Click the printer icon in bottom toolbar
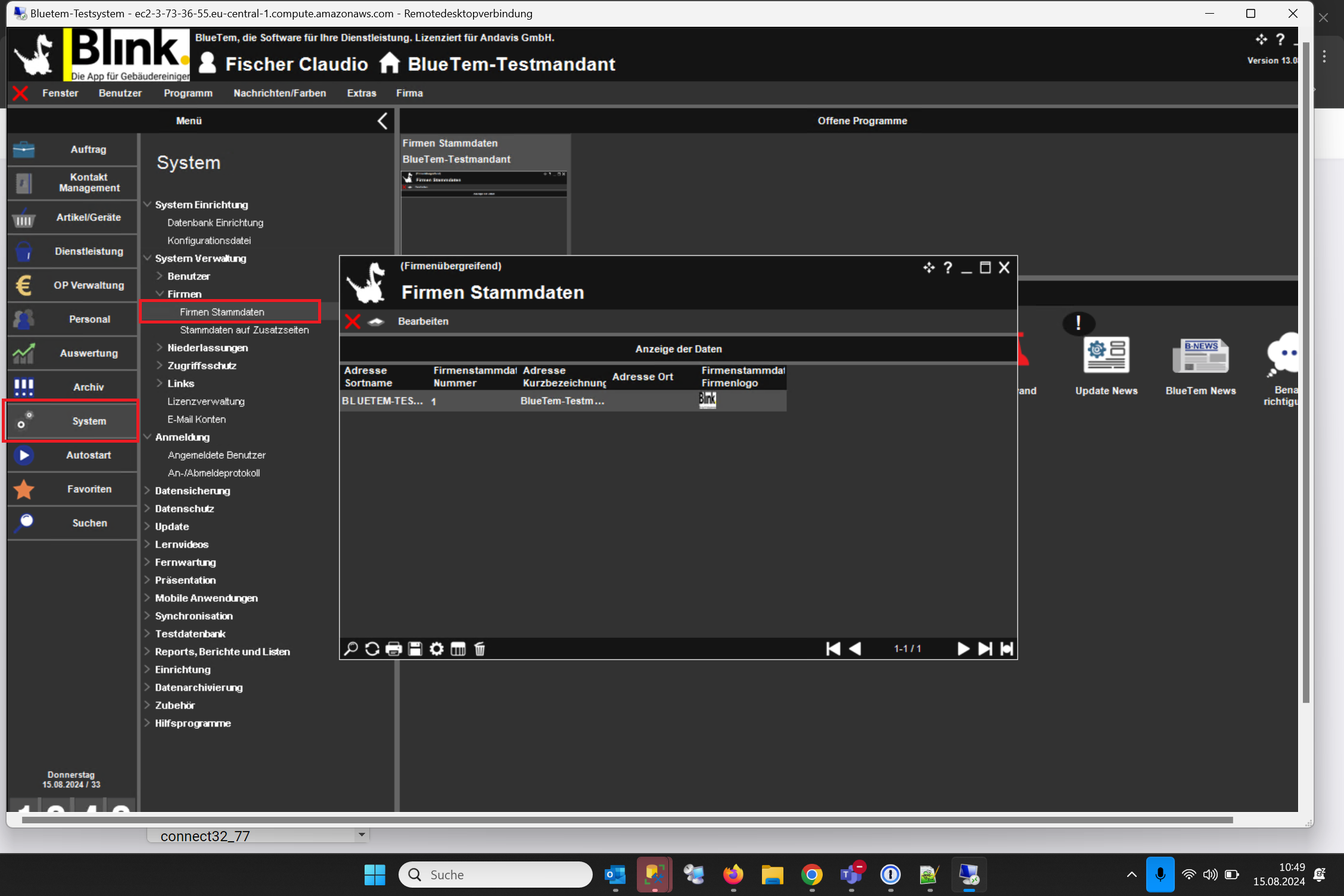Screen dimensions: 1344x896 pos(394,649)
